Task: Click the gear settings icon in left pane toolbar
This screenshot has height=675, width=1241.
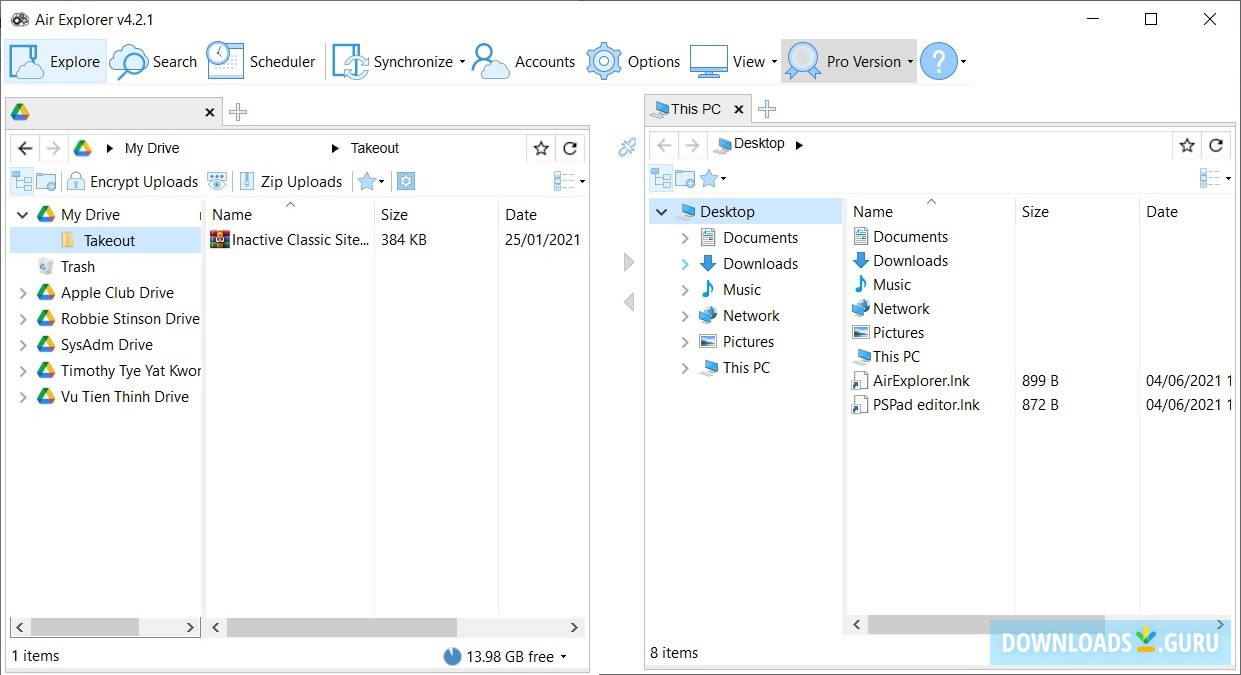Action: (x=405, y=181)
